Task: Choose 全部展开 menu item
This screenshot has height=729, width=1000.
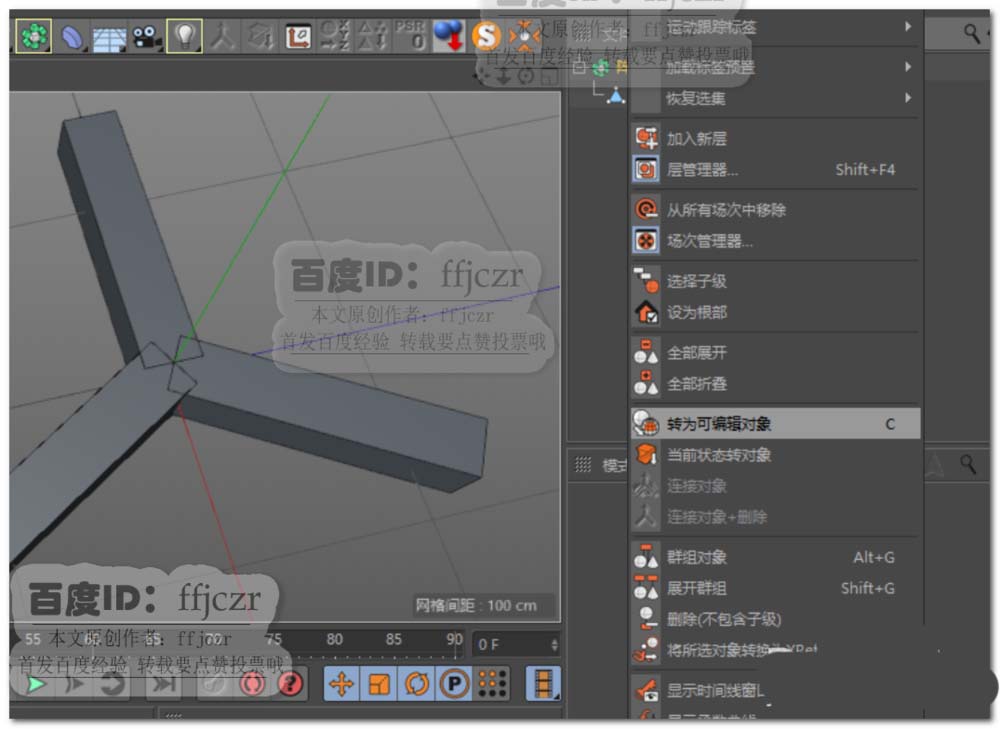Action: click(x=776, y=353)
